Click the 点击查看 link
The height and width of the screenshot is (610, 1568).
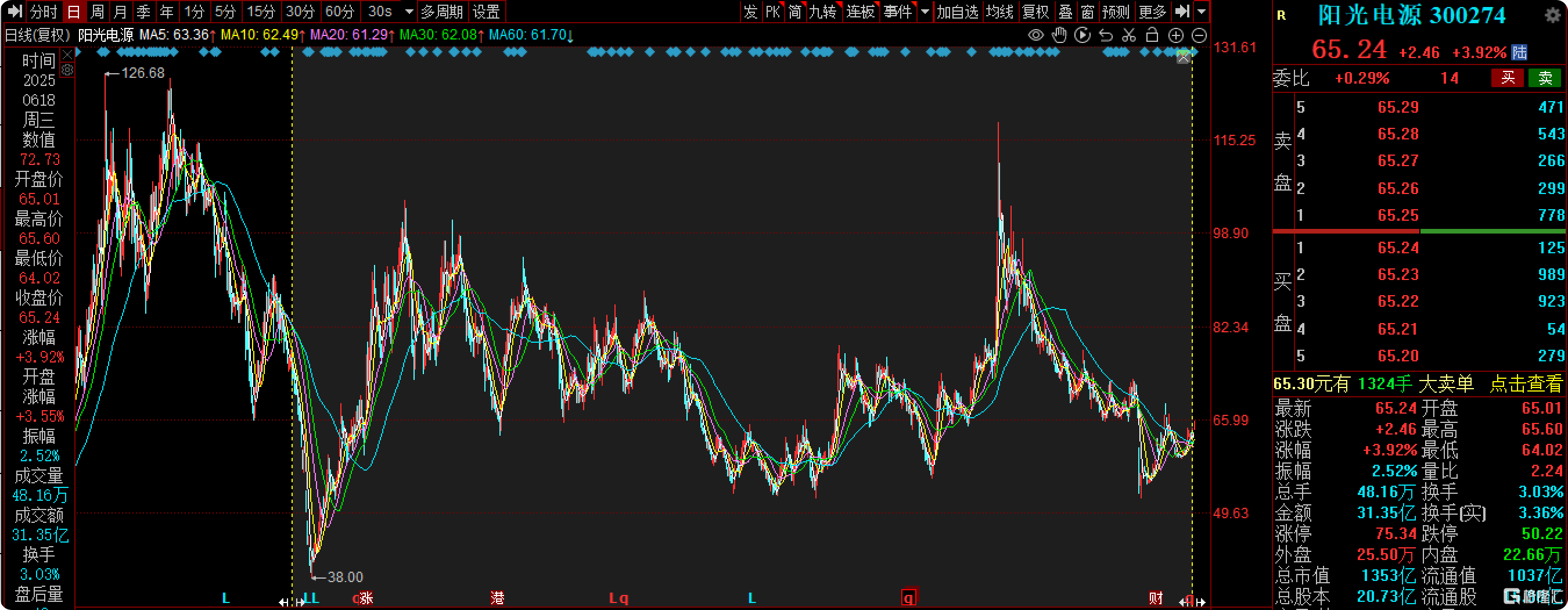[x=1526, y=383]
